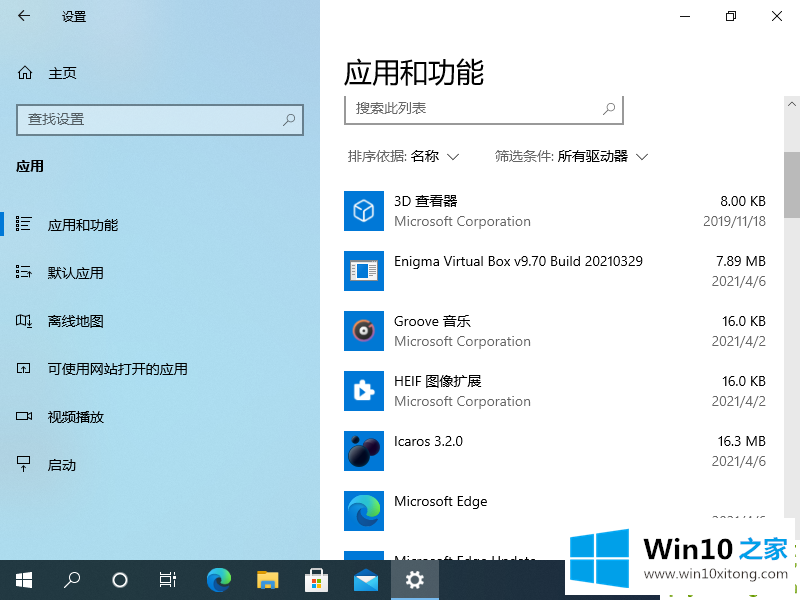The width and height of the screenshot is (800, 600).
Task: Click the Groove 音乐 app icon
Action: [x=364, y=331]
